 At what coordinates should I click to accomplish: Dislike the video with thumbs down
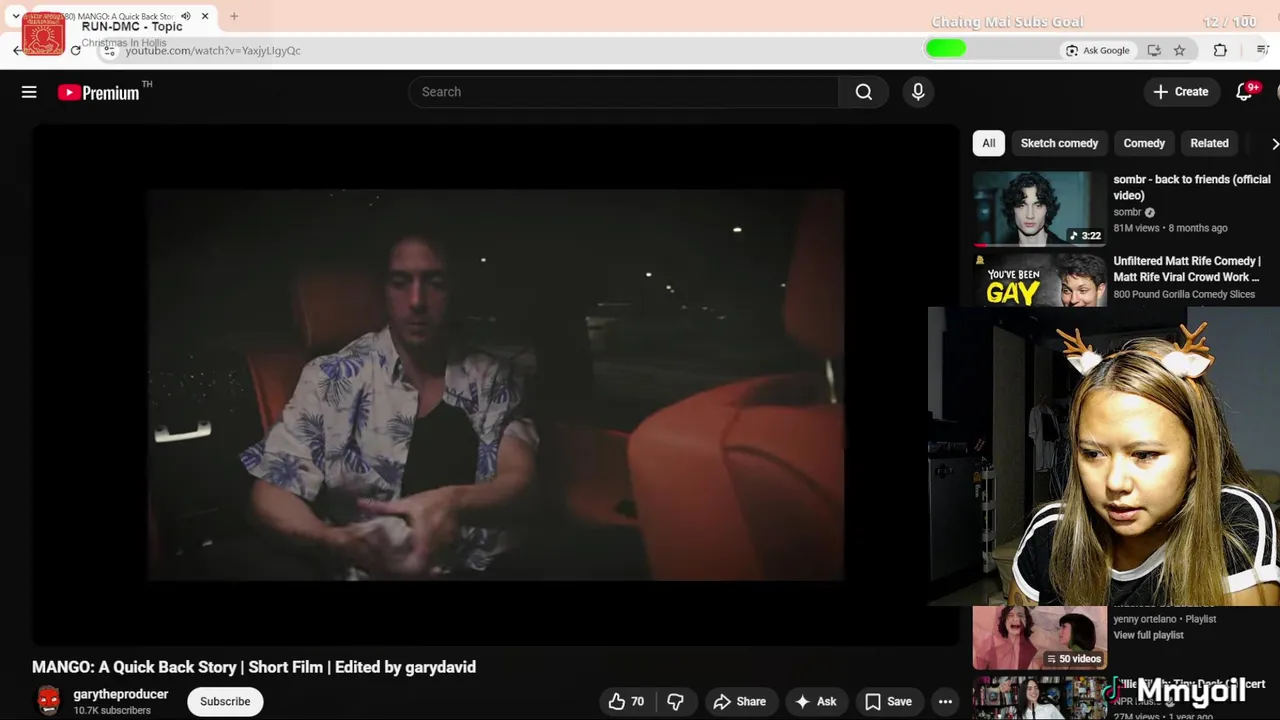click(676, 702)
